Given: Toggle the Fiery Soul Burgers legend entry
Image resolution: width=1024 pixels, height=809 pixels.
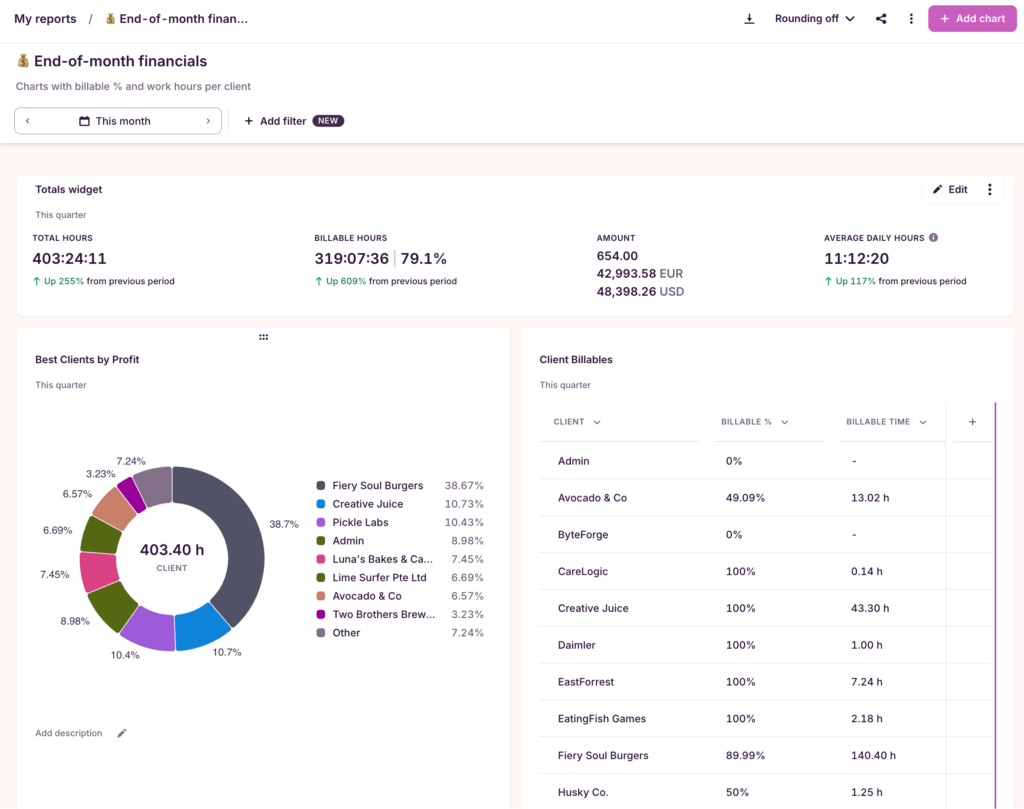Looking at the screenshot, I should (x=370, y=485).
